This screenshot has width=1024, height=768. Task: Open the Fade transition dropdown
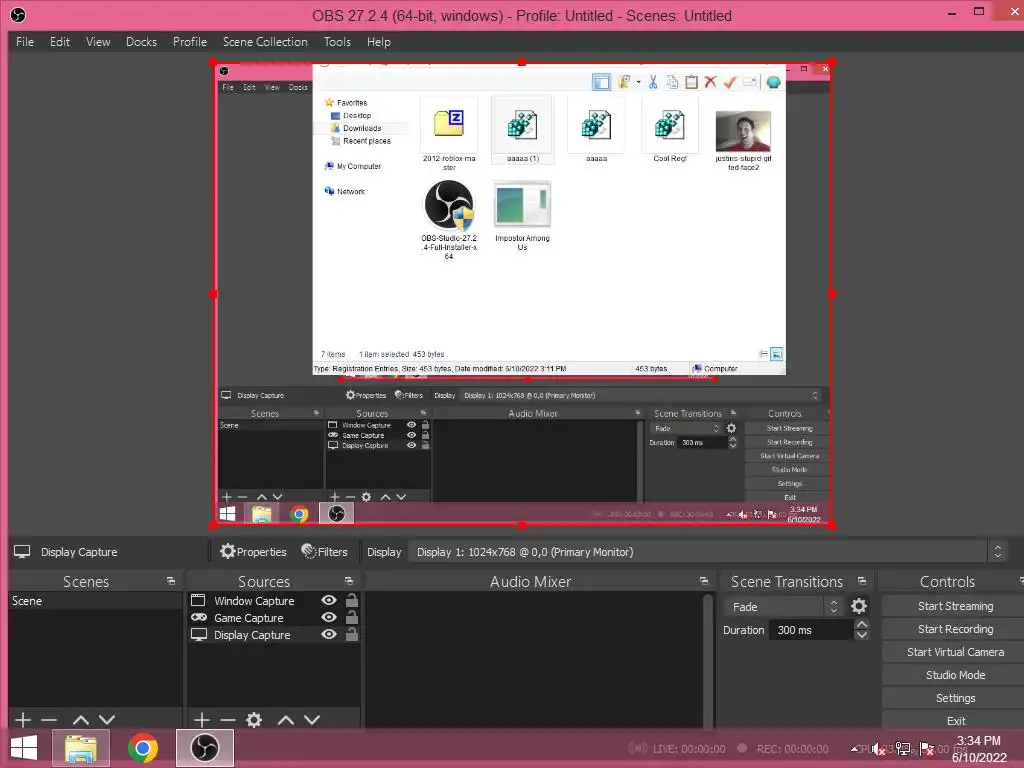(784, 607)
